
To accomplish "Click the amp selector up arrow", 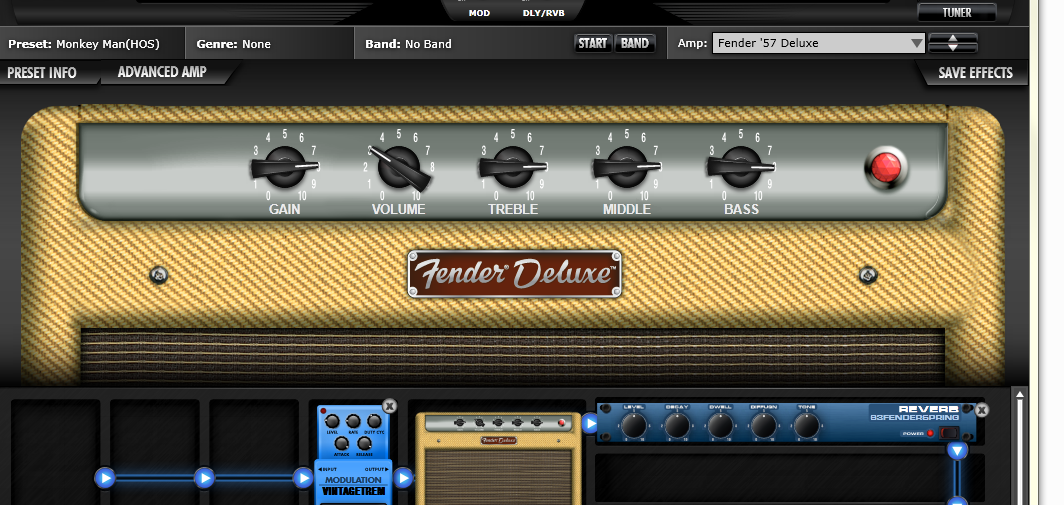I will [953, 38].
